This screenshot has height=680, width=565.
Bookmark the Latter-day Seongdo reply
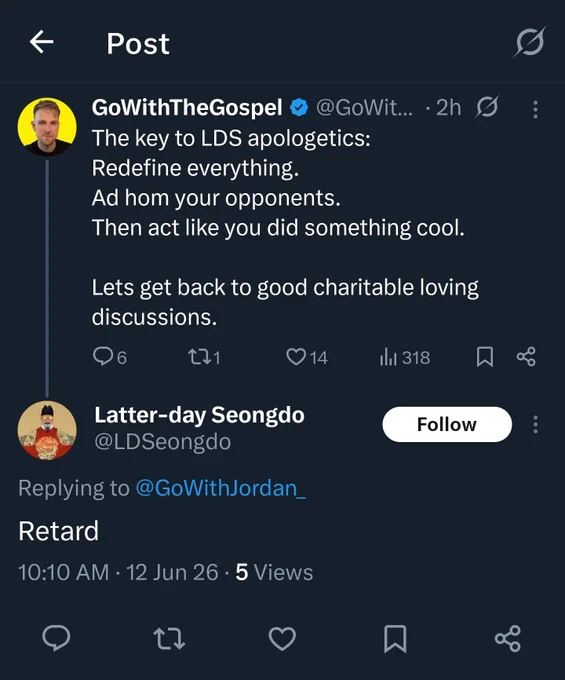(395, 638)
